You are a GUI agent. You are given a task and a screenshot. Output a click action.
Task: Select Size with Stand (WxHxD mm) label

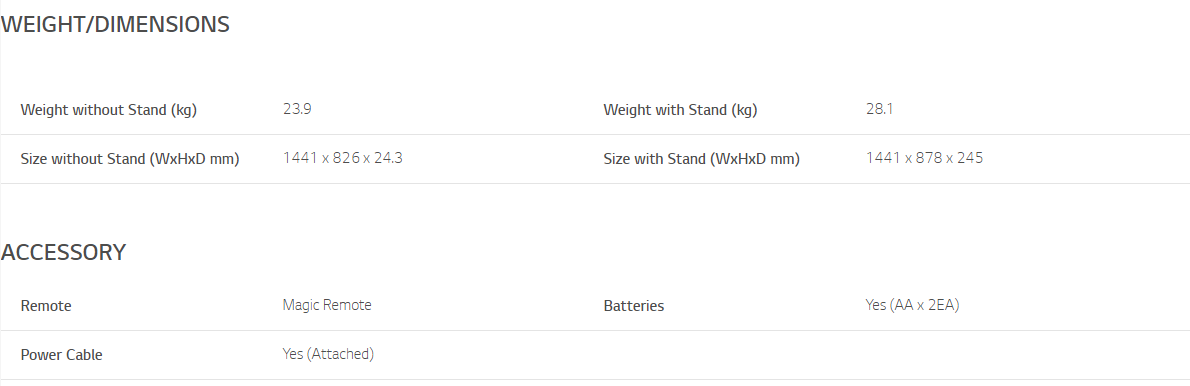(x=701, y=159)
